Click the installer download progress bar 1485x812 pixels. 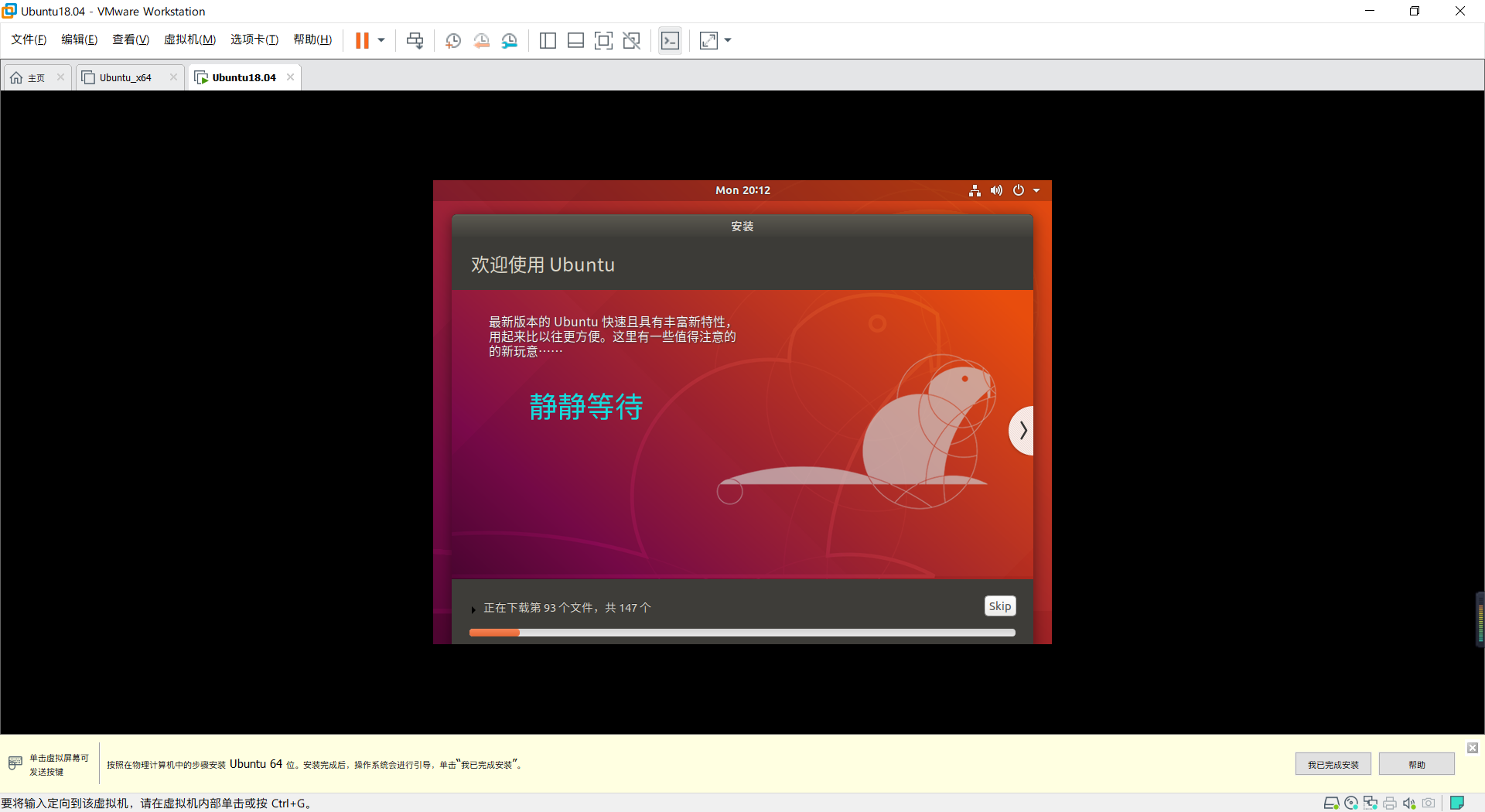tap(742, 633)
